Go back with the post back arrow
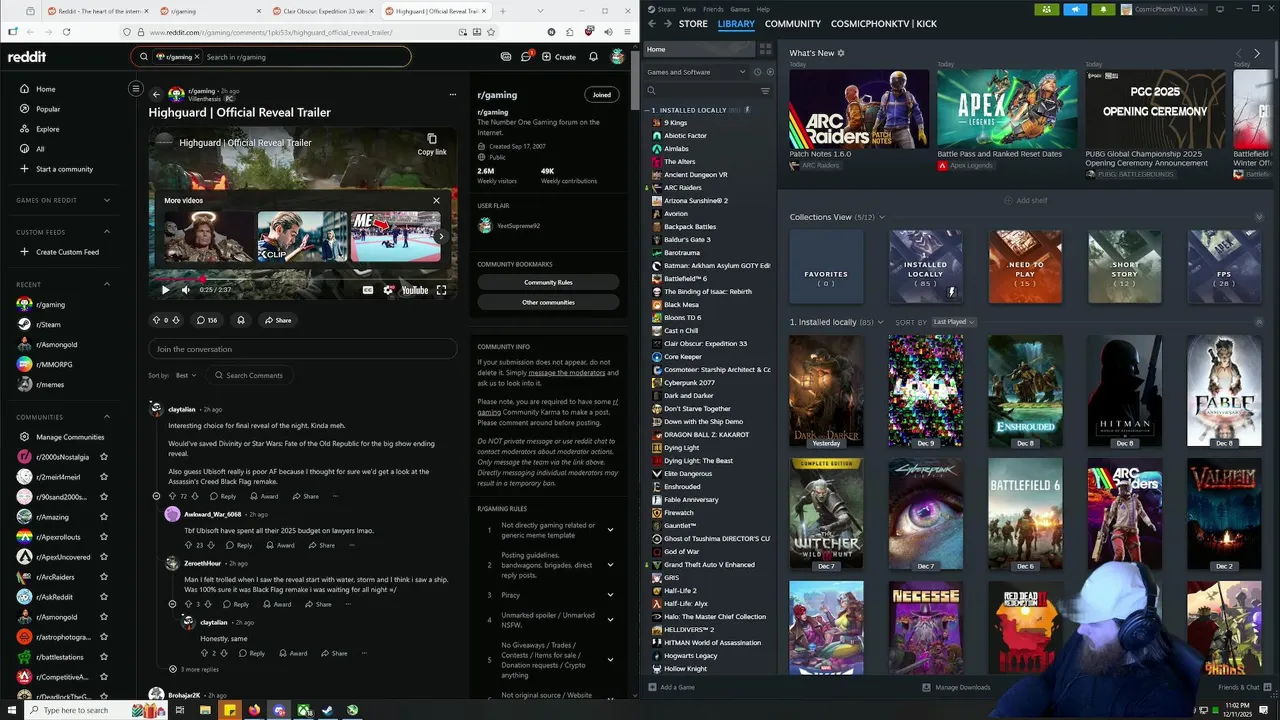The width and height of the screenshot is (1280, 720). point(156,94)
